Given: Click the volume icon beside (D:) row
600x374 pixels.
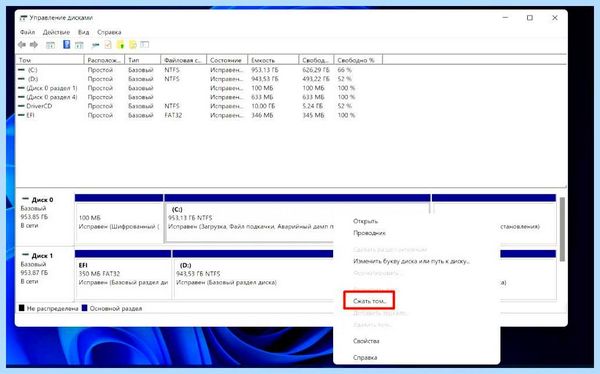Looking at the screenshot, I should click(x=21, y=79).
